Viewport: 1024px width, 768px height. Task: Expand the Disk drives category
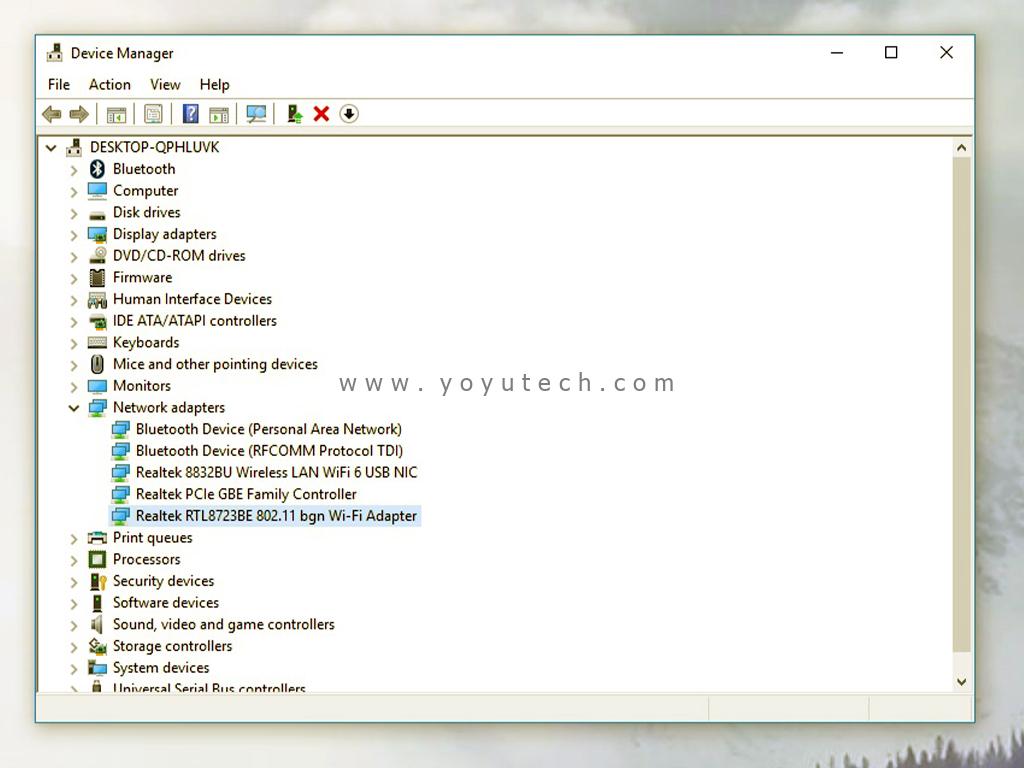[x=74, y=214]
